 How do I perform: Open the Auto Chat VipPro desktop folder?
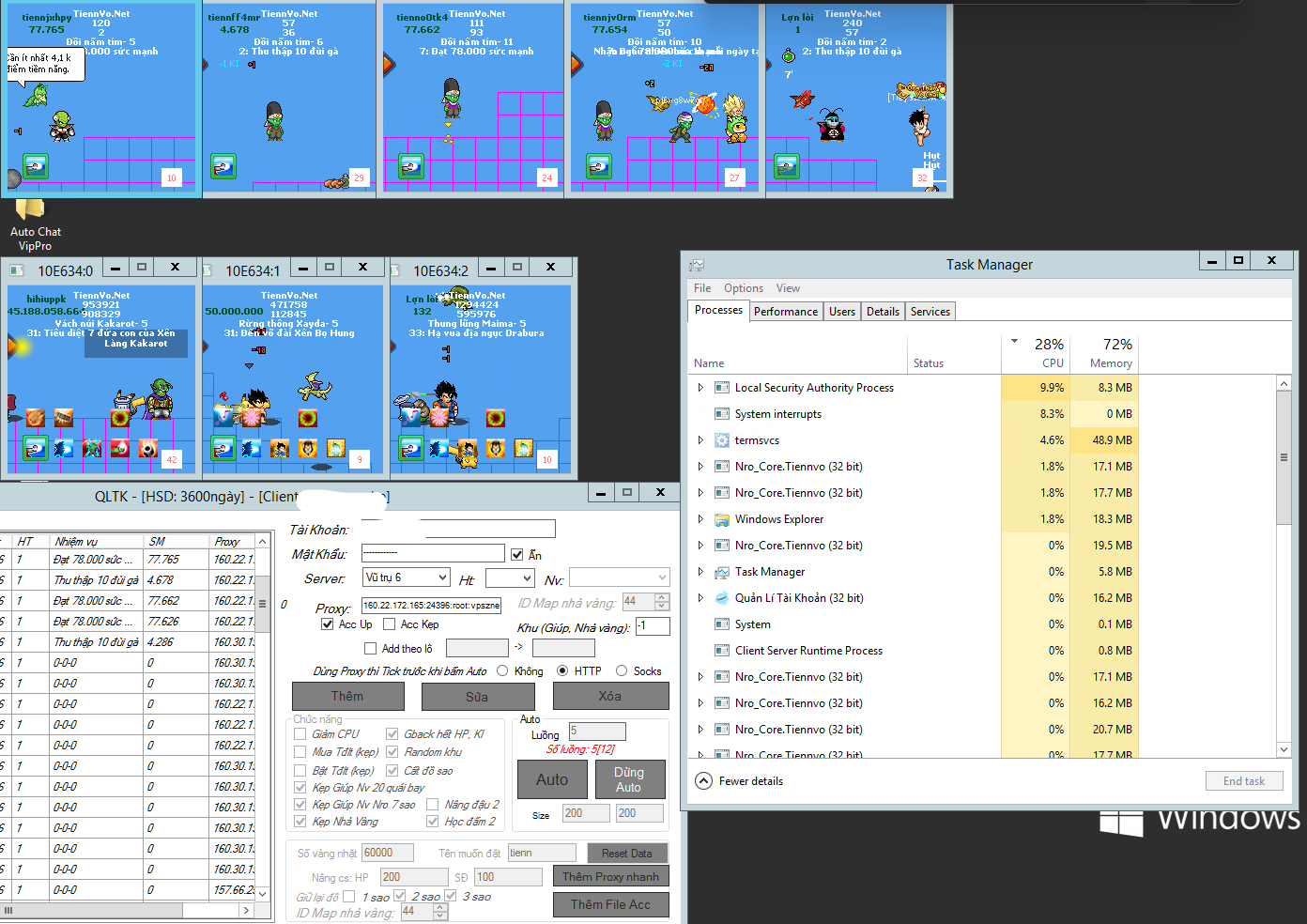coord(31,209)
